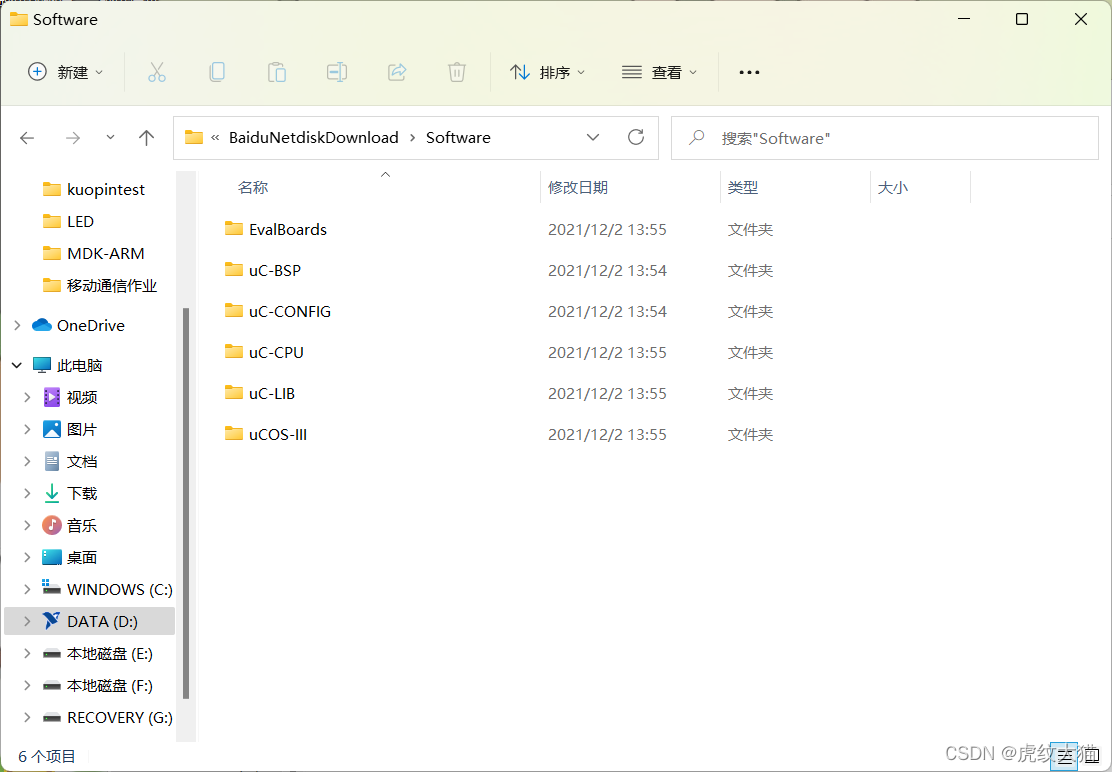Sort by the 修改日期 column header
This screenshot has width=1112, height=772.
(578, 188)
